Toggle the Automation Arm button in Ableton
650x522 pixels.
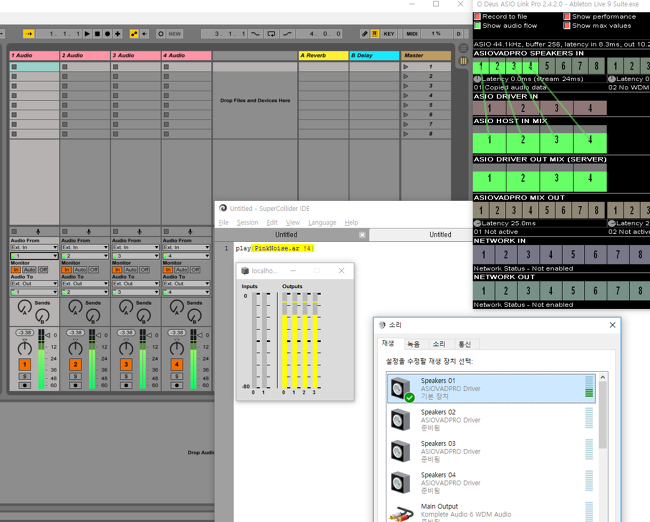pos(134,34)
